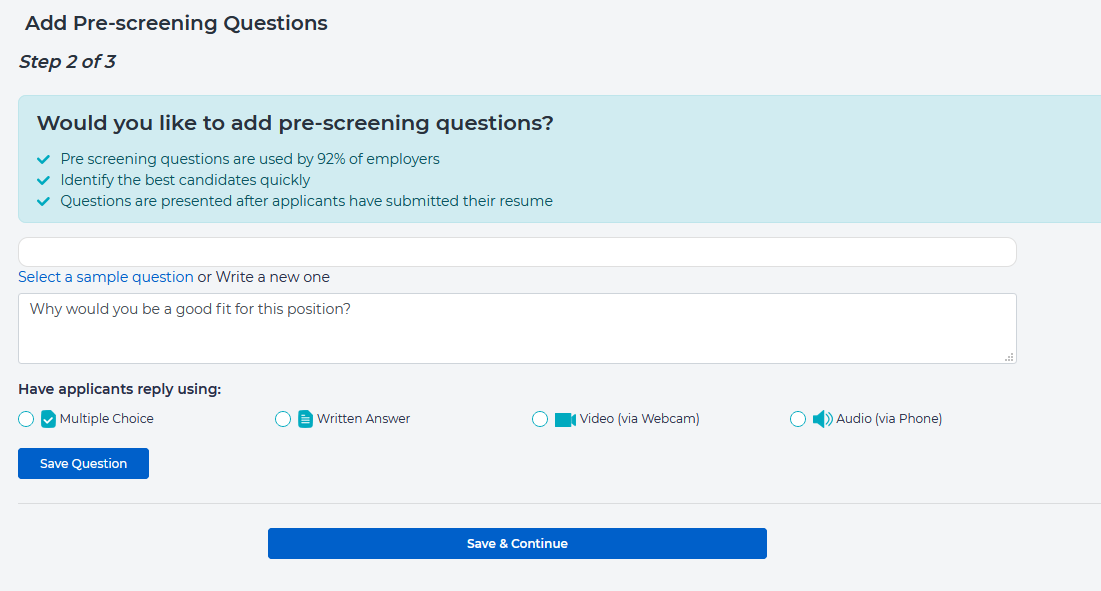Click the Multiple Choice checkmark icon

pyautogui.click(x=48, y=419)
